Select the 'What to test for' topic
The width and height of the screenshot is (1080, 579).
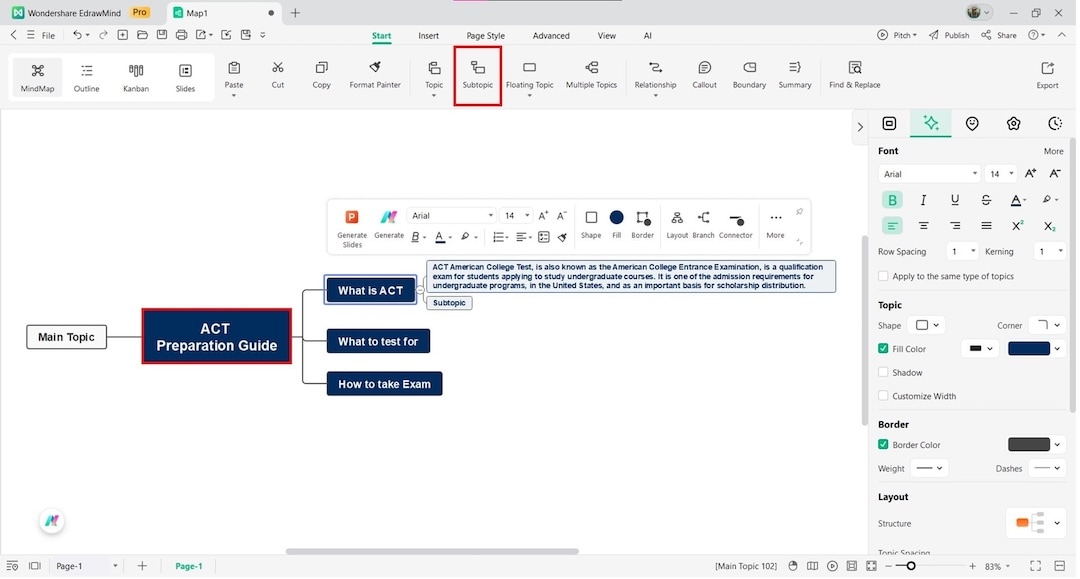(x=378, y=341)
